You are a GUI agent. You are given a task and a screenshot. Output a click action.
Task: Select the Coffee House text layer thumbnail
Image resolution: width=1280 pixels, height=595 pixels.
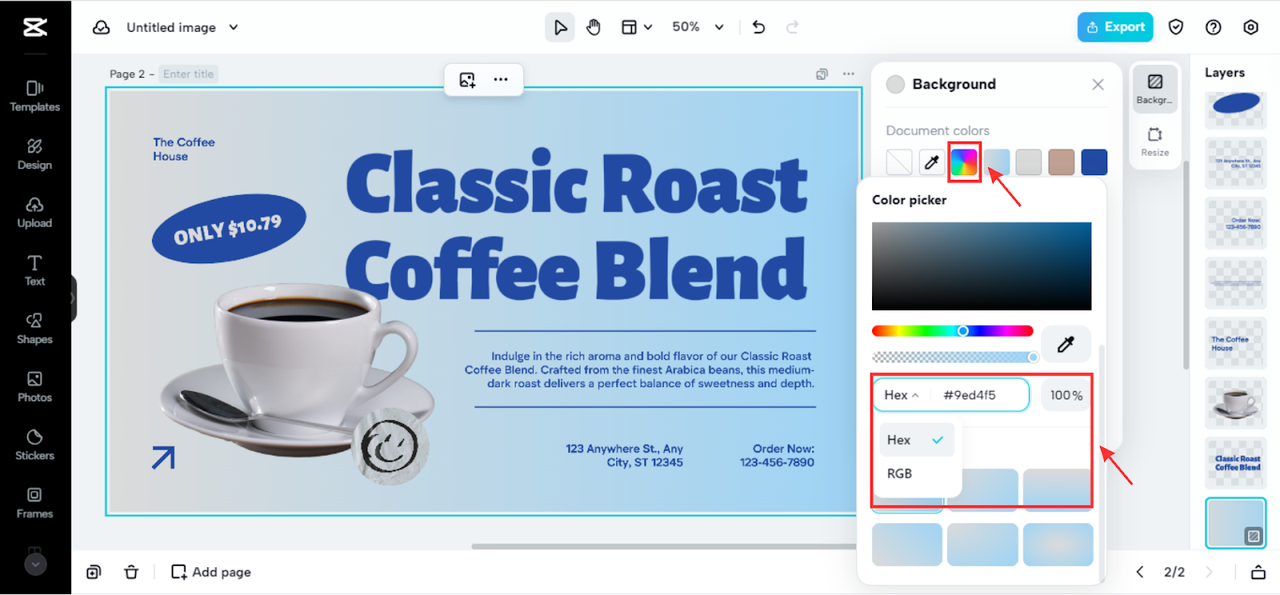[x=1237, y=343]
